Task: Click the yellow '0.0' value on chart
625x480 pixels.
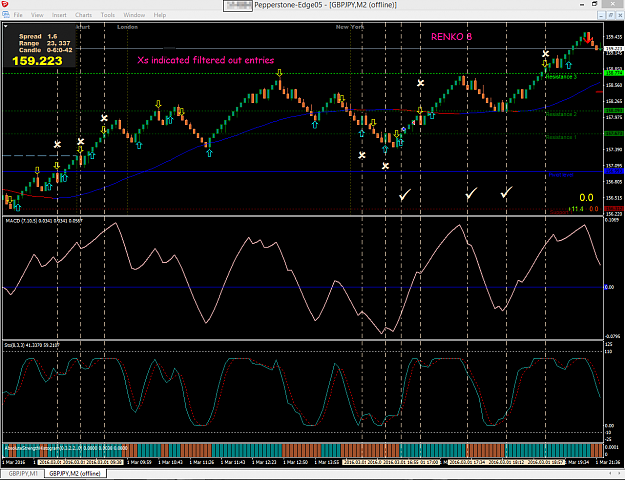Action: (x=586, y=198)
